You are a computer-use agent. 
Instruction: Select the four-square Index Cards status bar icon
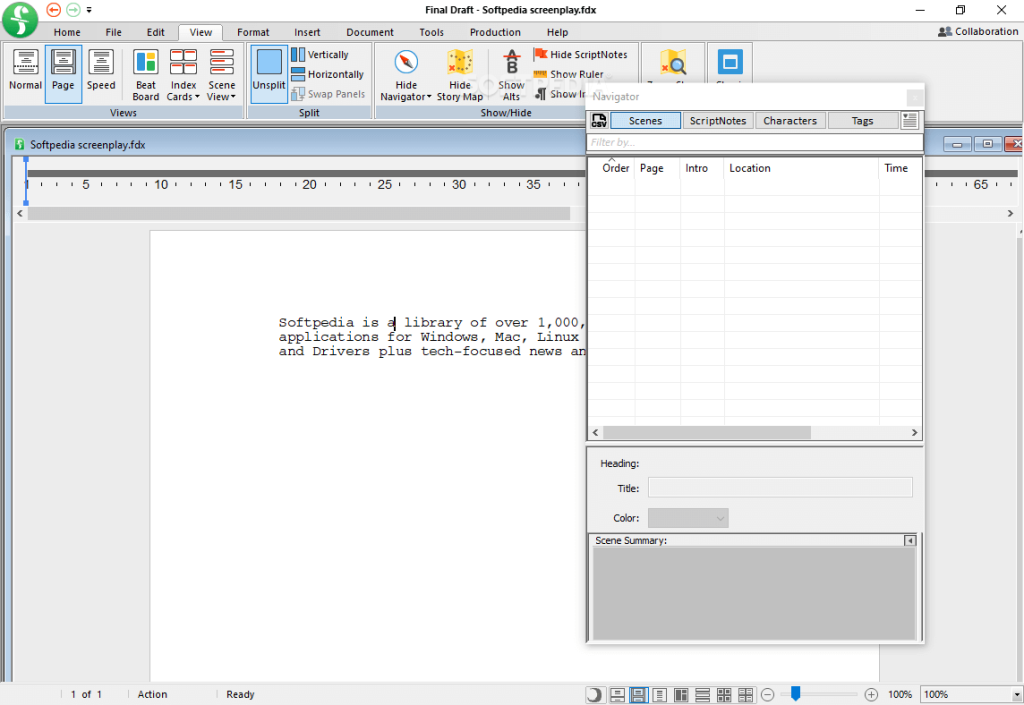724,695
